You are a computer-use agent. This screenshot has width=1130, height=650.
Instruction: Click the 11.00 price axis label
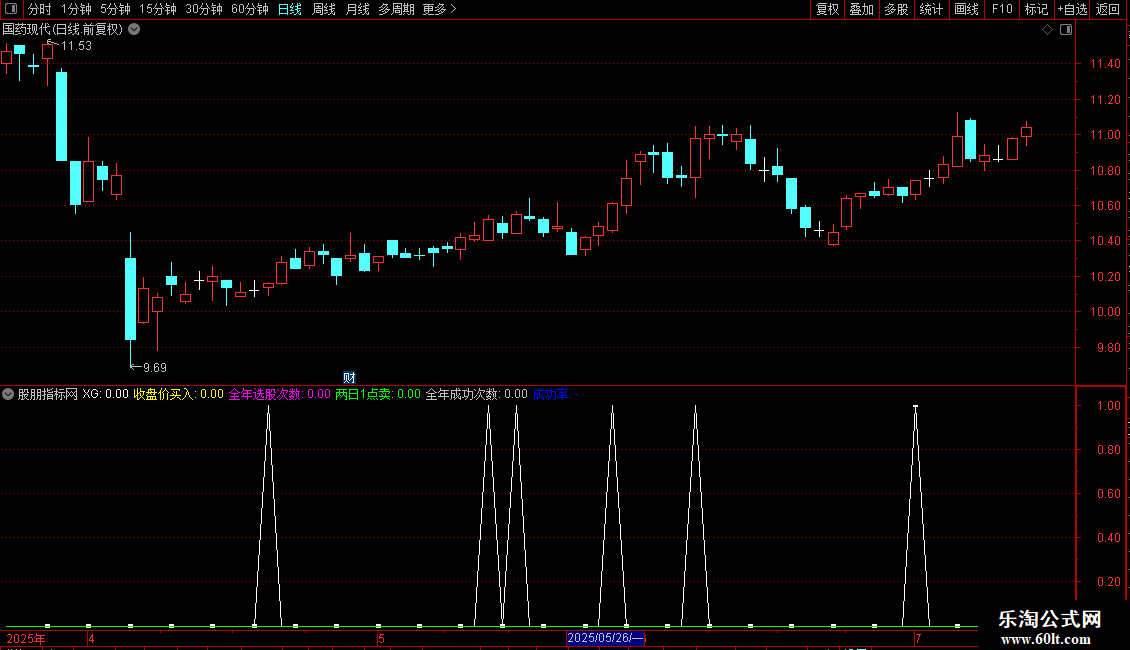(x=1105, y=135)
